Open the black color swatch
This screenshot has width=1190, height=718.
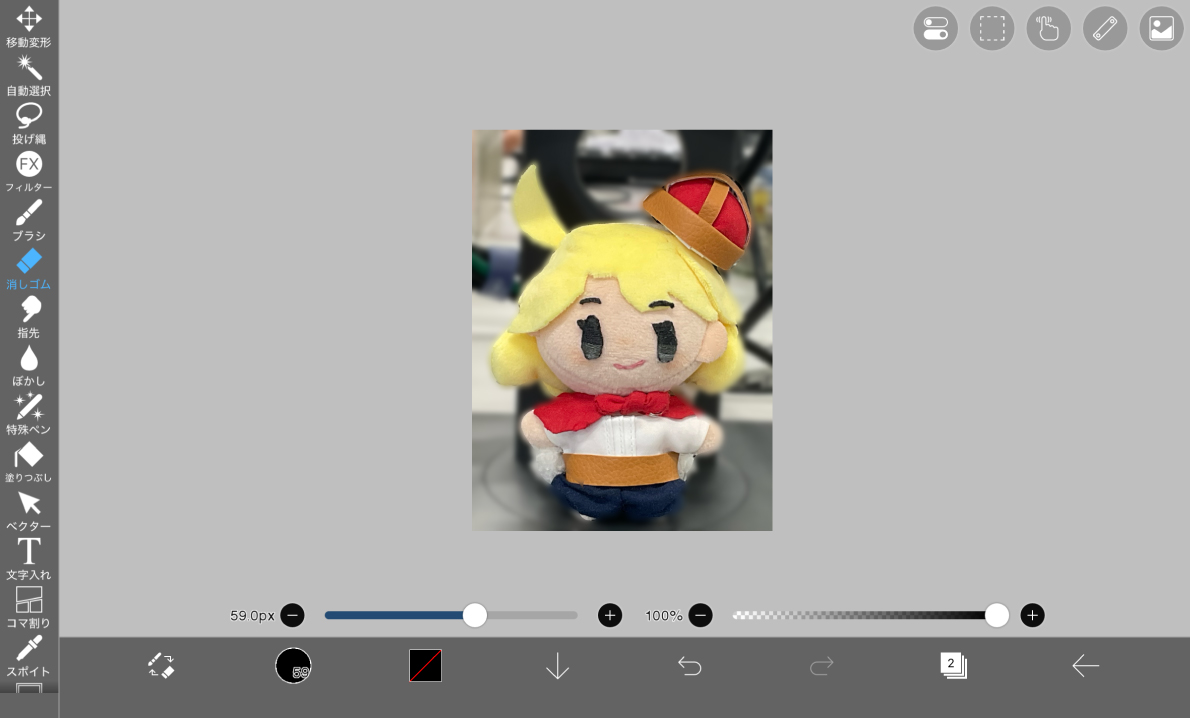tap(425, 666)
